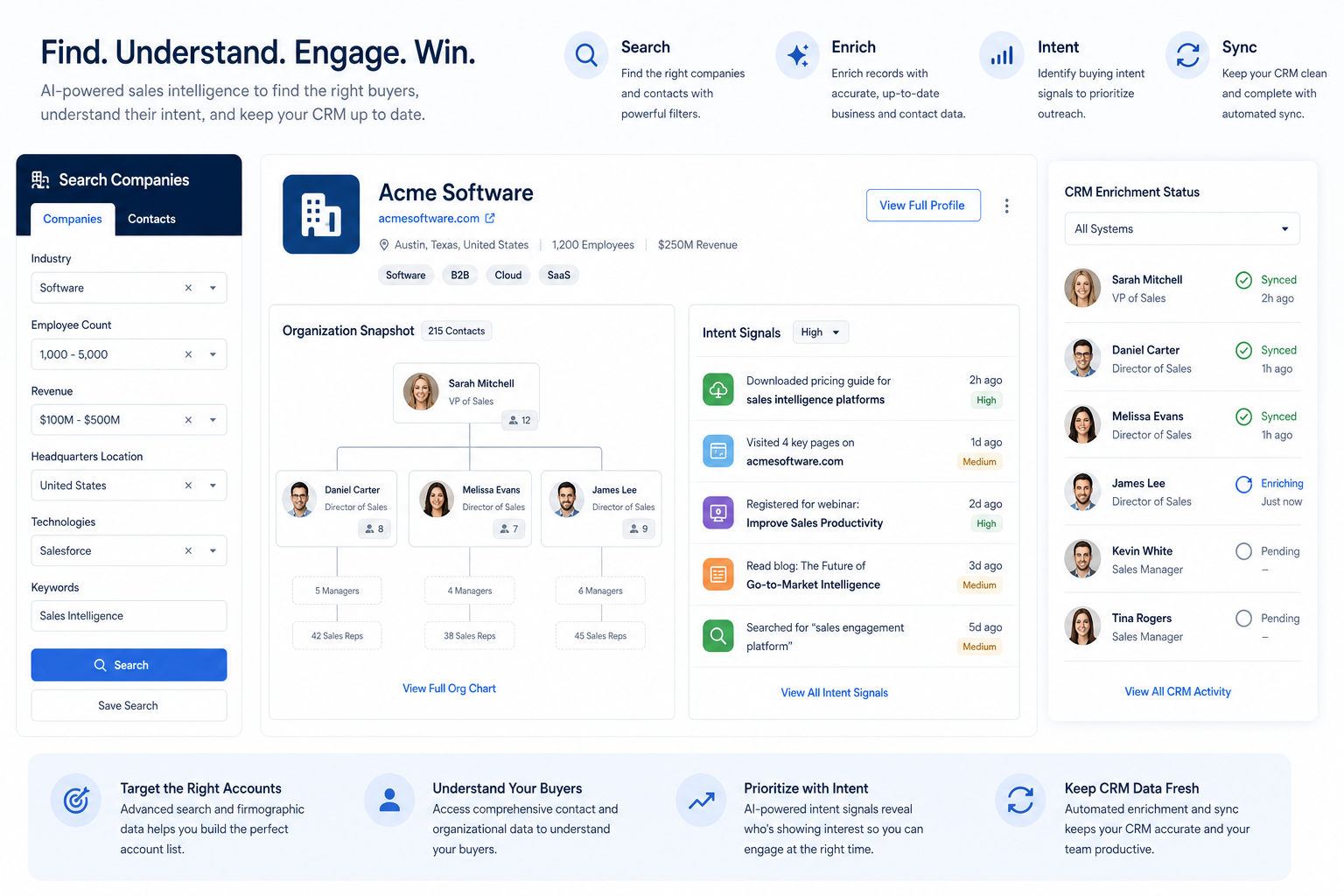Image resolution: width=1344 pixels, height=896 pixels.
Task: Click the 215 Contacts badge
Action: coord(457,331)
